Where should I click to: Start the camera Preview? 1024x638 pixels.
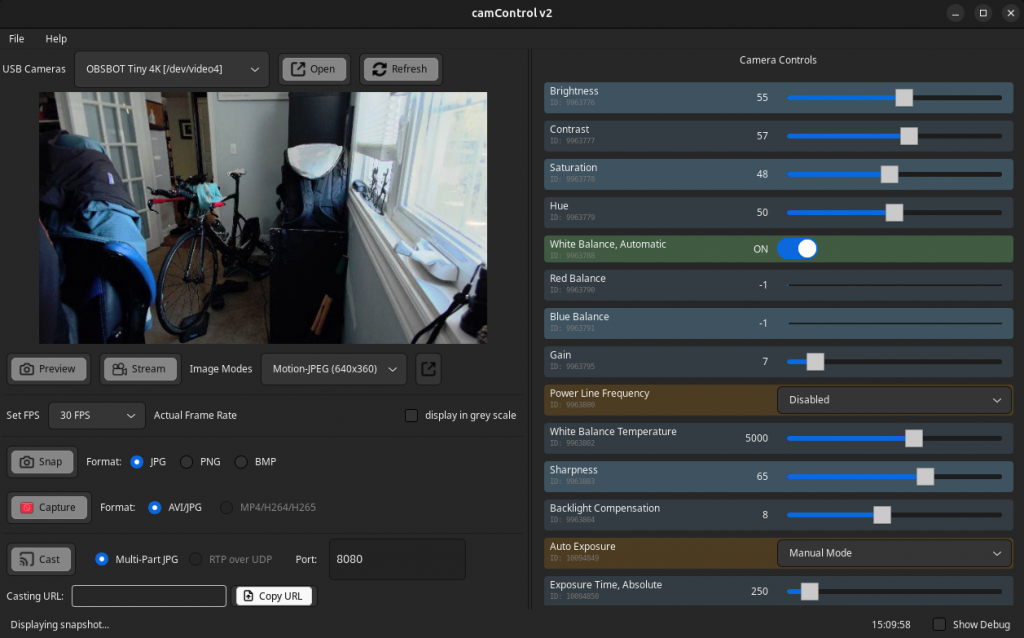point(48,369)
